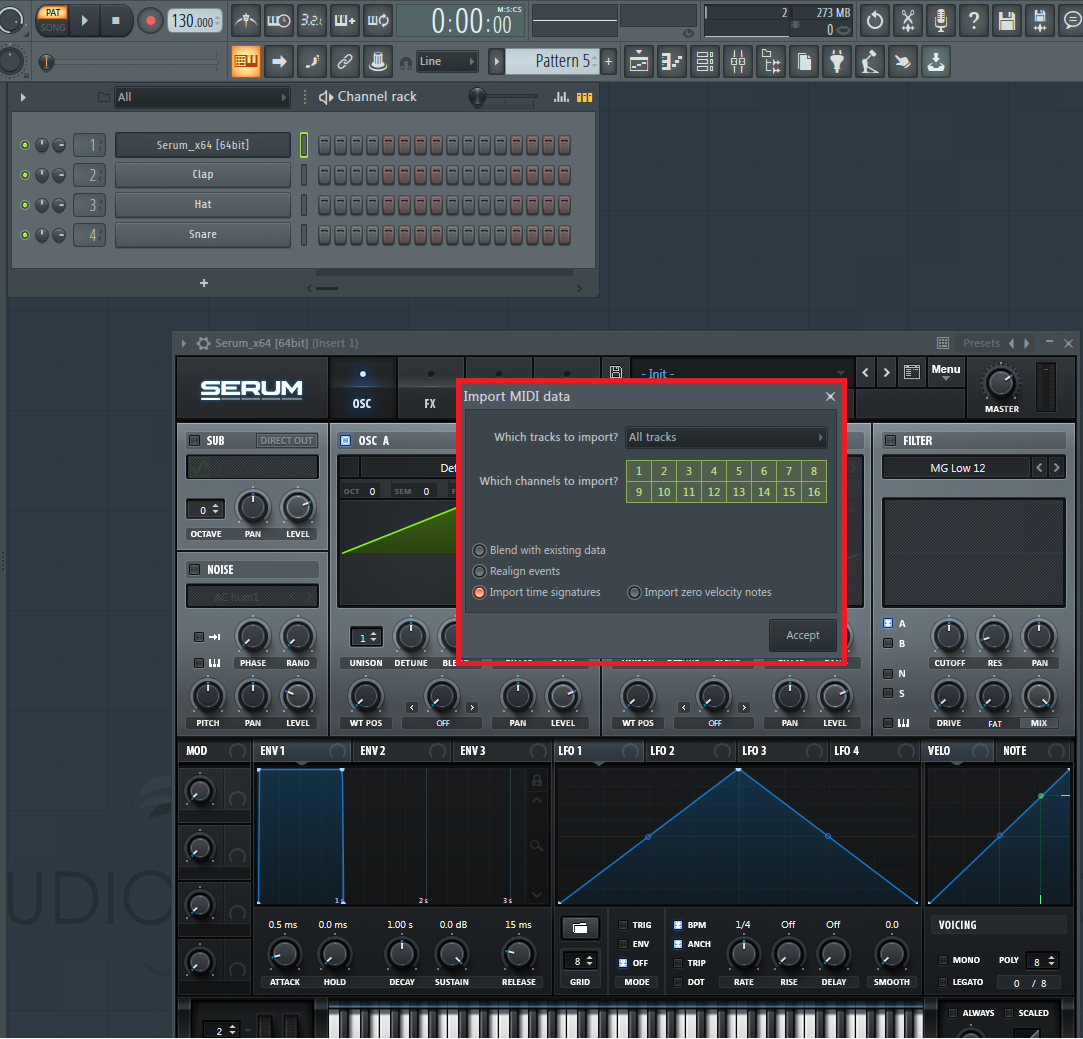Click the Accept button in Import MIDI dialog
Screen dimensions: 1083x1039
803,635
